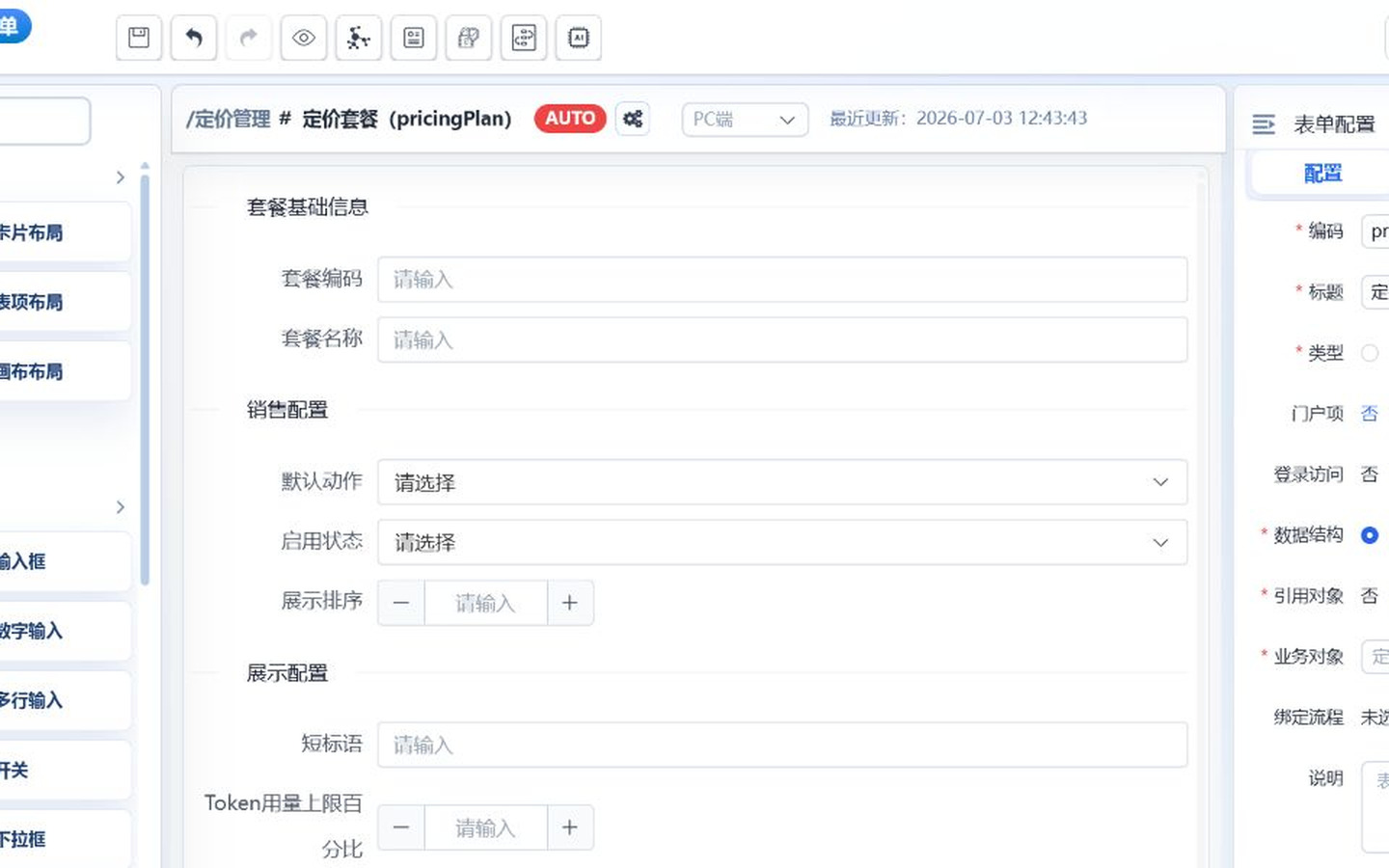
Task: Open the PC端 device dropdown
Action: (745, 120)
